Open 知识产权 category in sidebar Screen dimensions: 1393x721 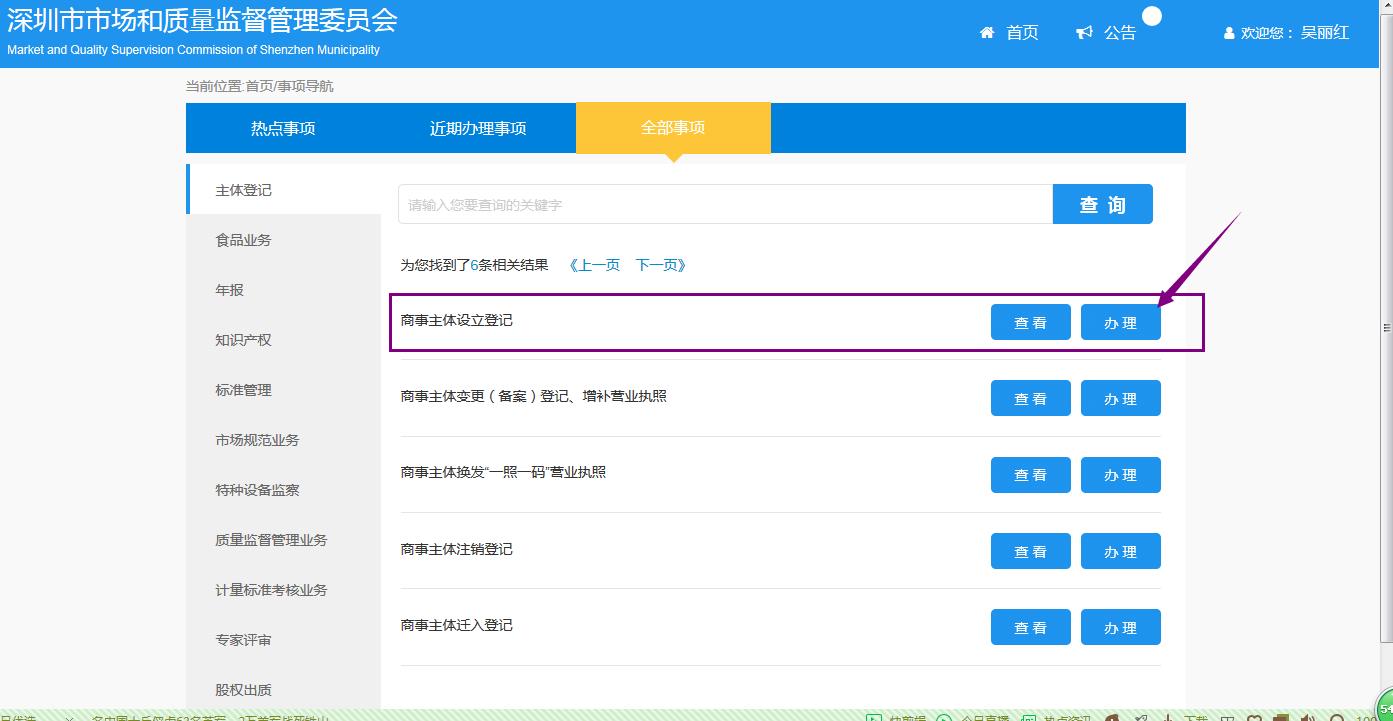pyautogui.click(x=243, y=340)
